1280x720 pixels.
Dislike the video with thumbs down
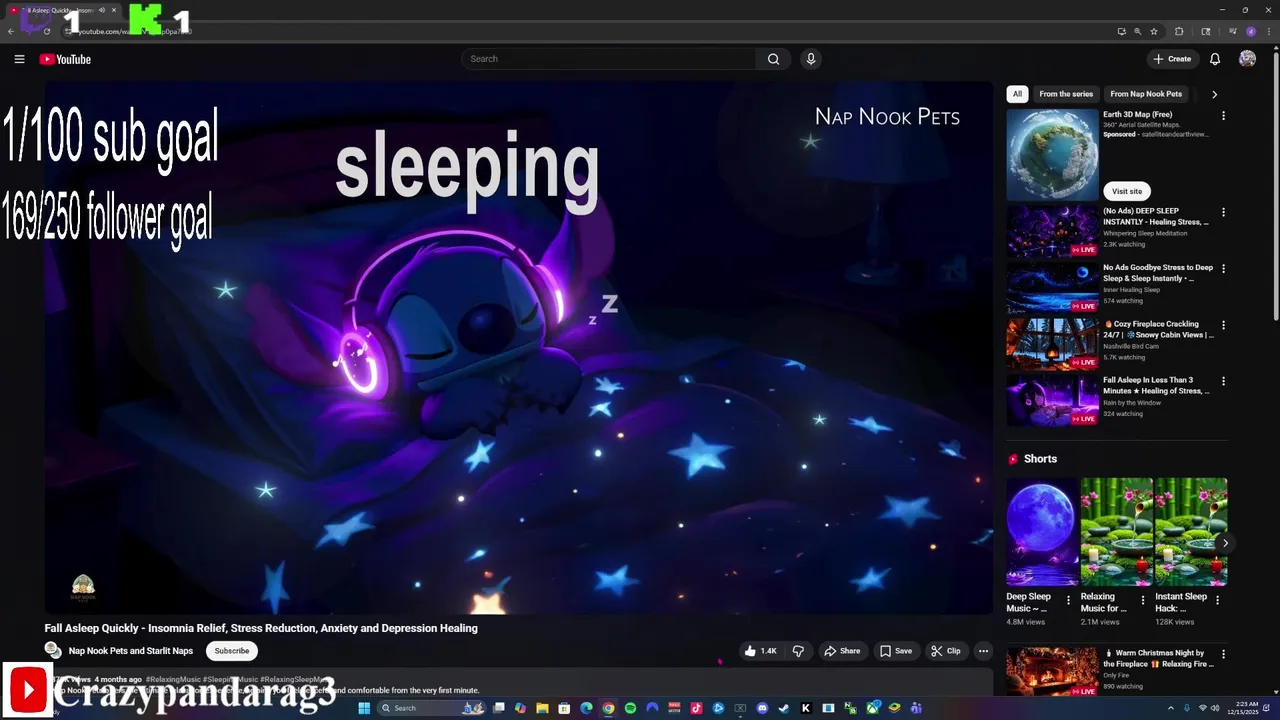point(798,651)
